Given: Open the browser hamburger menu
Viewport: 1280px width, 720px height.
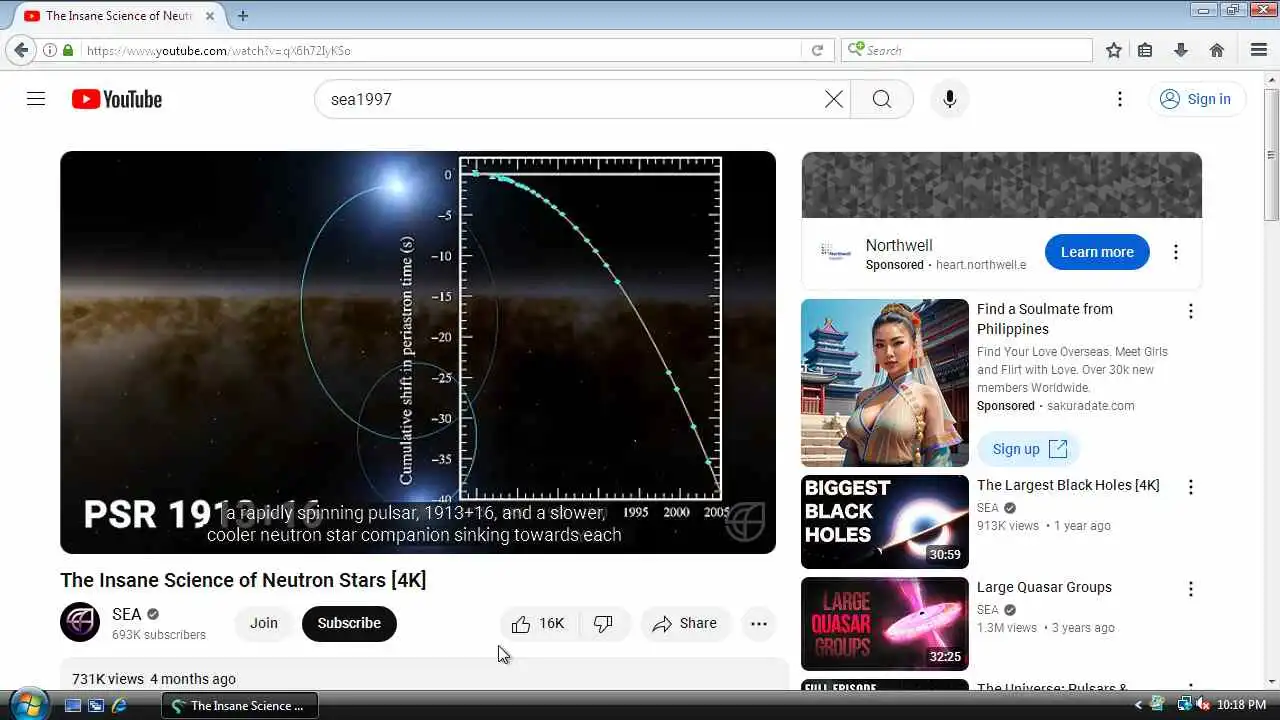Looking at the screenshot, I should (x=1259, y=50).
